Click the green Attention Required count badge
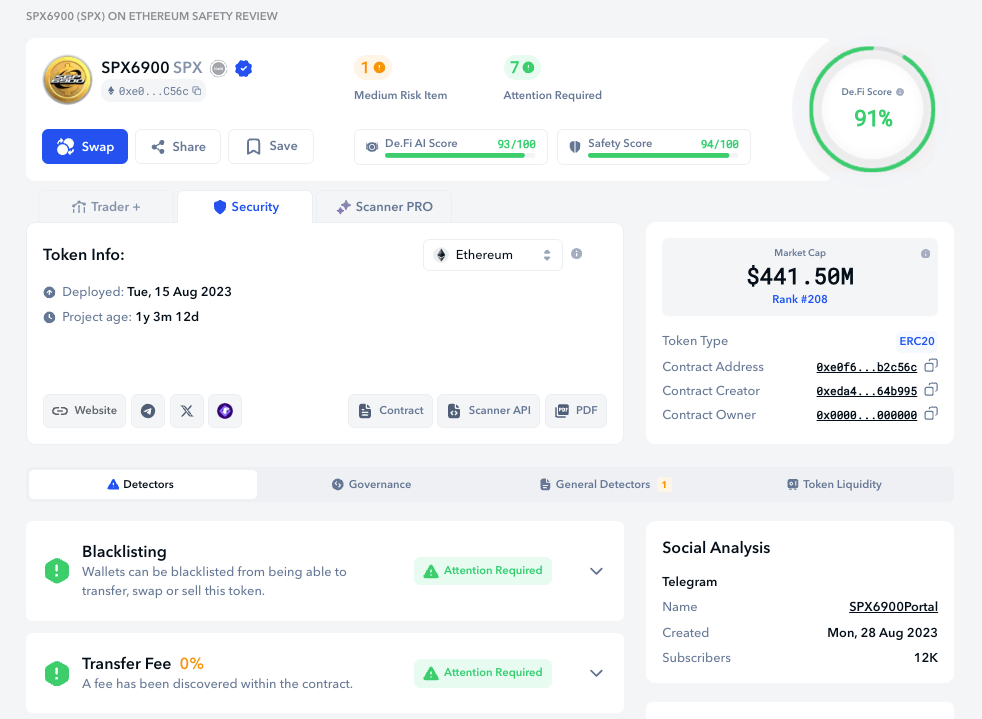Viewport: 982px width, 719px height. [x=522, y=67]
